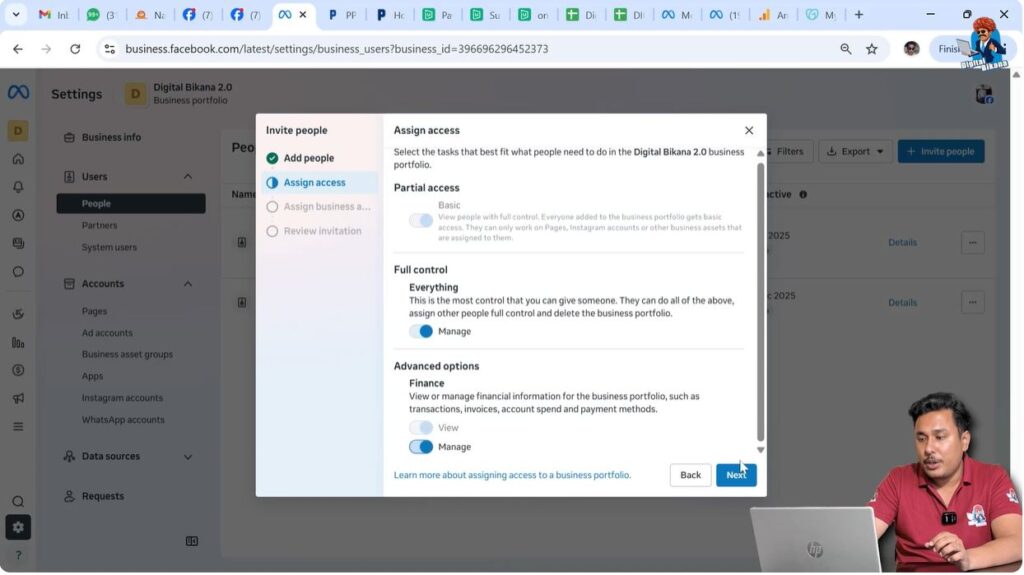Open new browser tab with plus
The height and width of the screenshot is (575, 1024).
pyautogui.click(x=859, y=14)
